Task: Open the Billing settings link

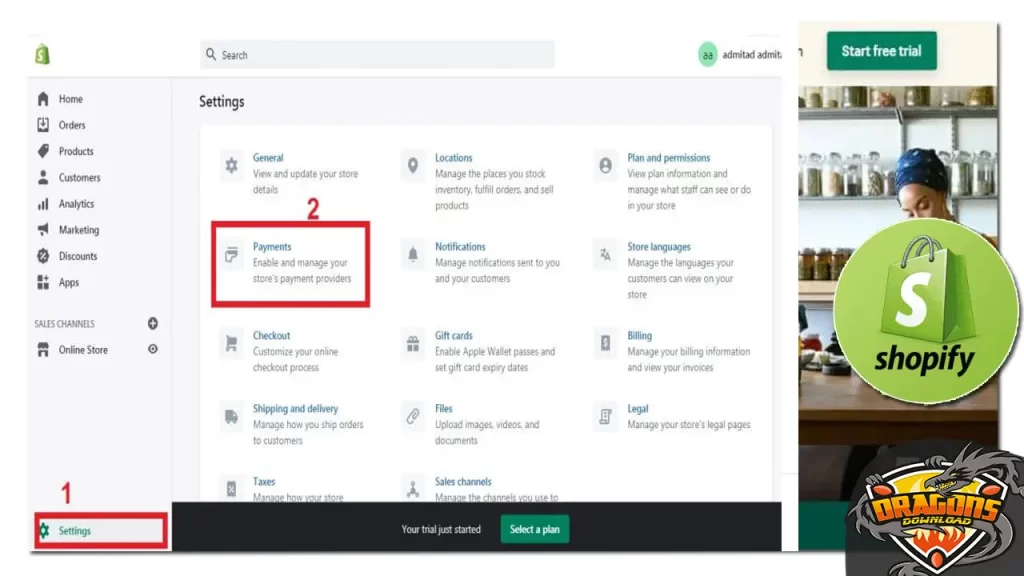Action: tap(639, 336)
